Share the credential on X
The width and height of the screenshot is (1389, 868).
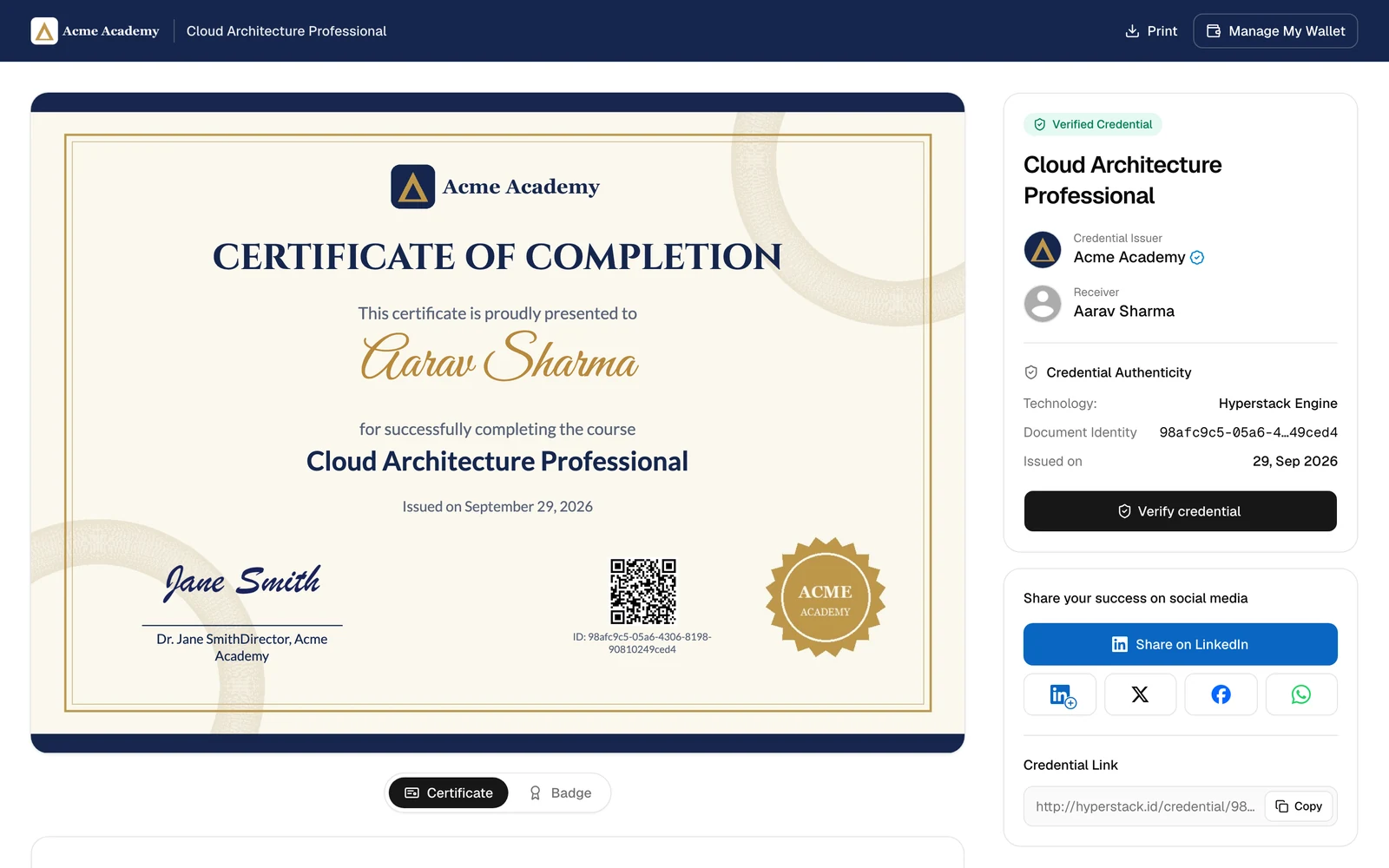[x=1140, y=694]
